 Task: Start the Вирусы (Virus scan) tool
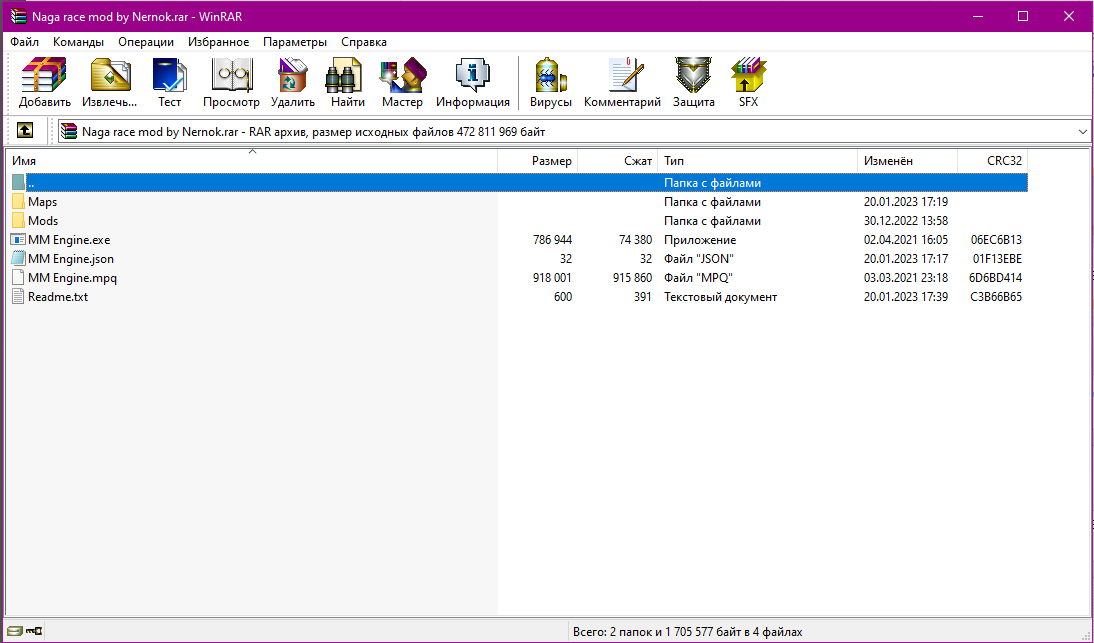click(550, 82)
